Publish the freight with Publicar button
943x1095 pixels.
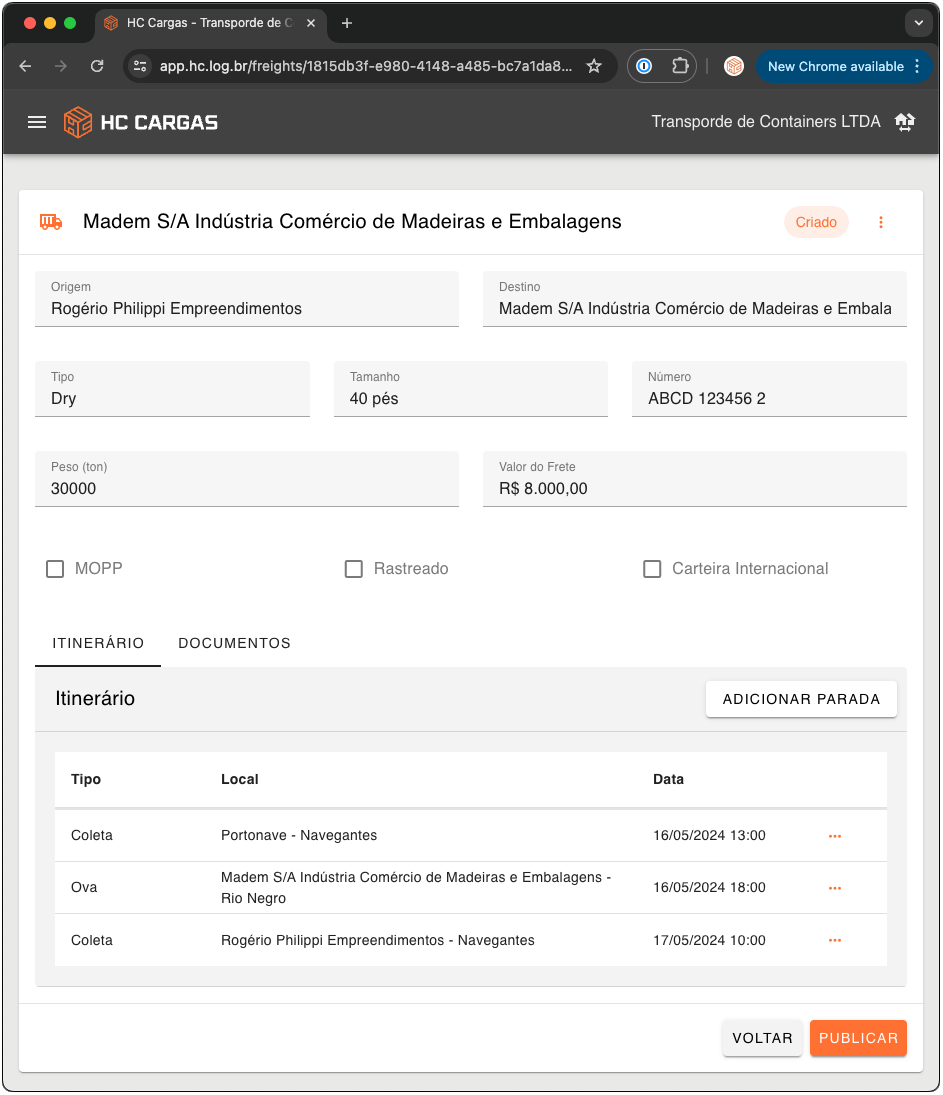[x=858, y=1038]
